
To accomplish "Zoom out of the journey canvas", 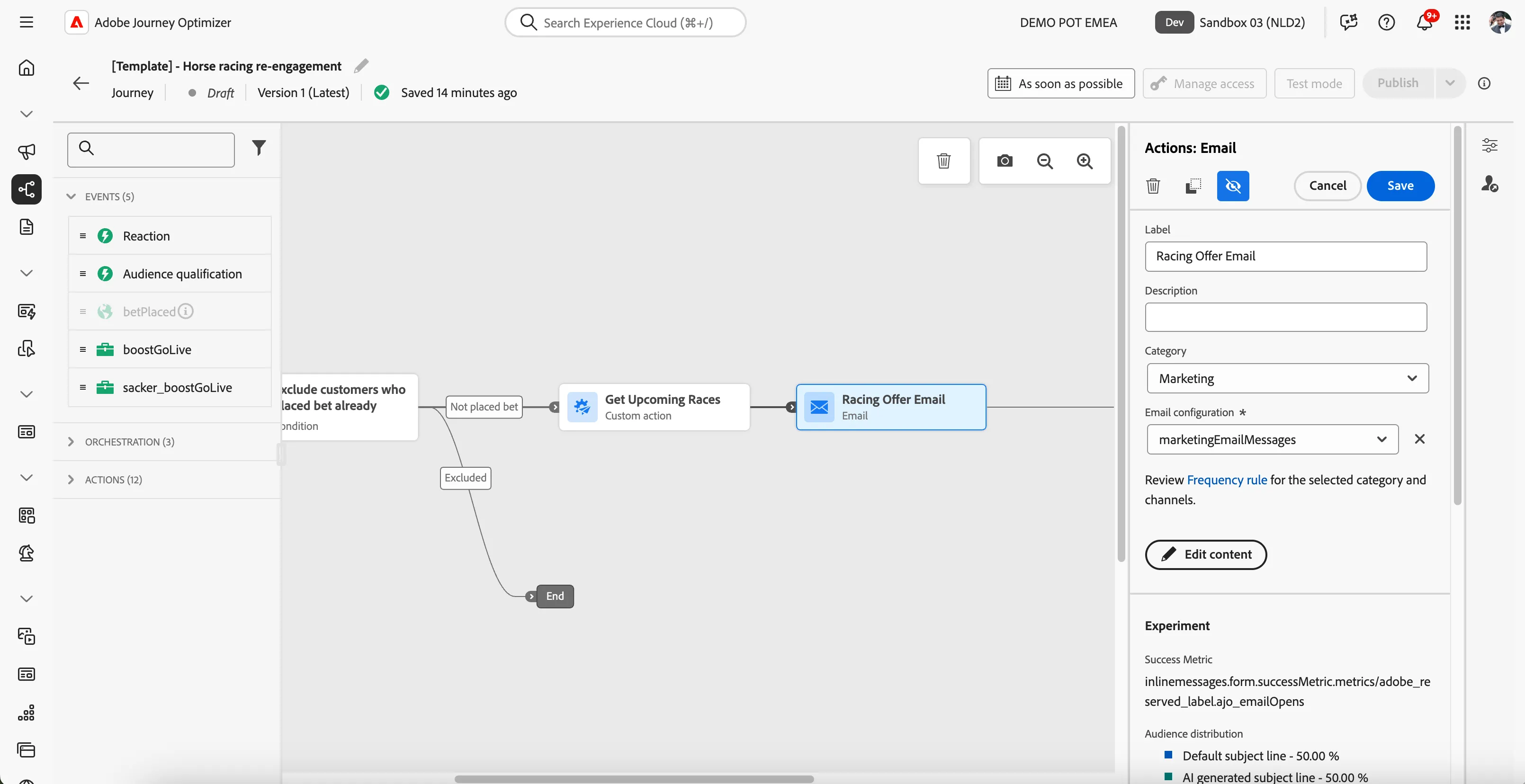I will (x=1045, y=161).
